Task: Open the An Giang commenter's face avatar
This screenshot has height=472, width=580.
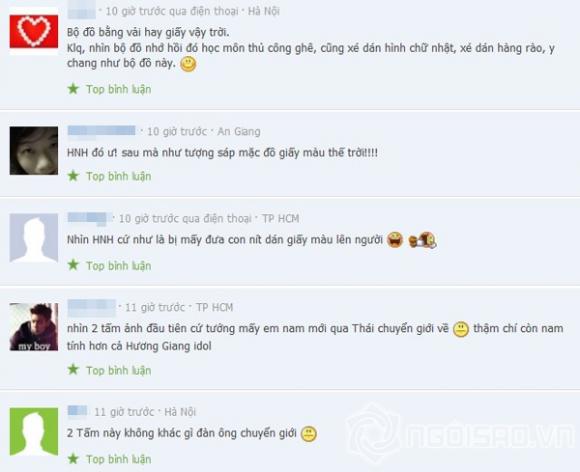Action: tap(34, 151)
